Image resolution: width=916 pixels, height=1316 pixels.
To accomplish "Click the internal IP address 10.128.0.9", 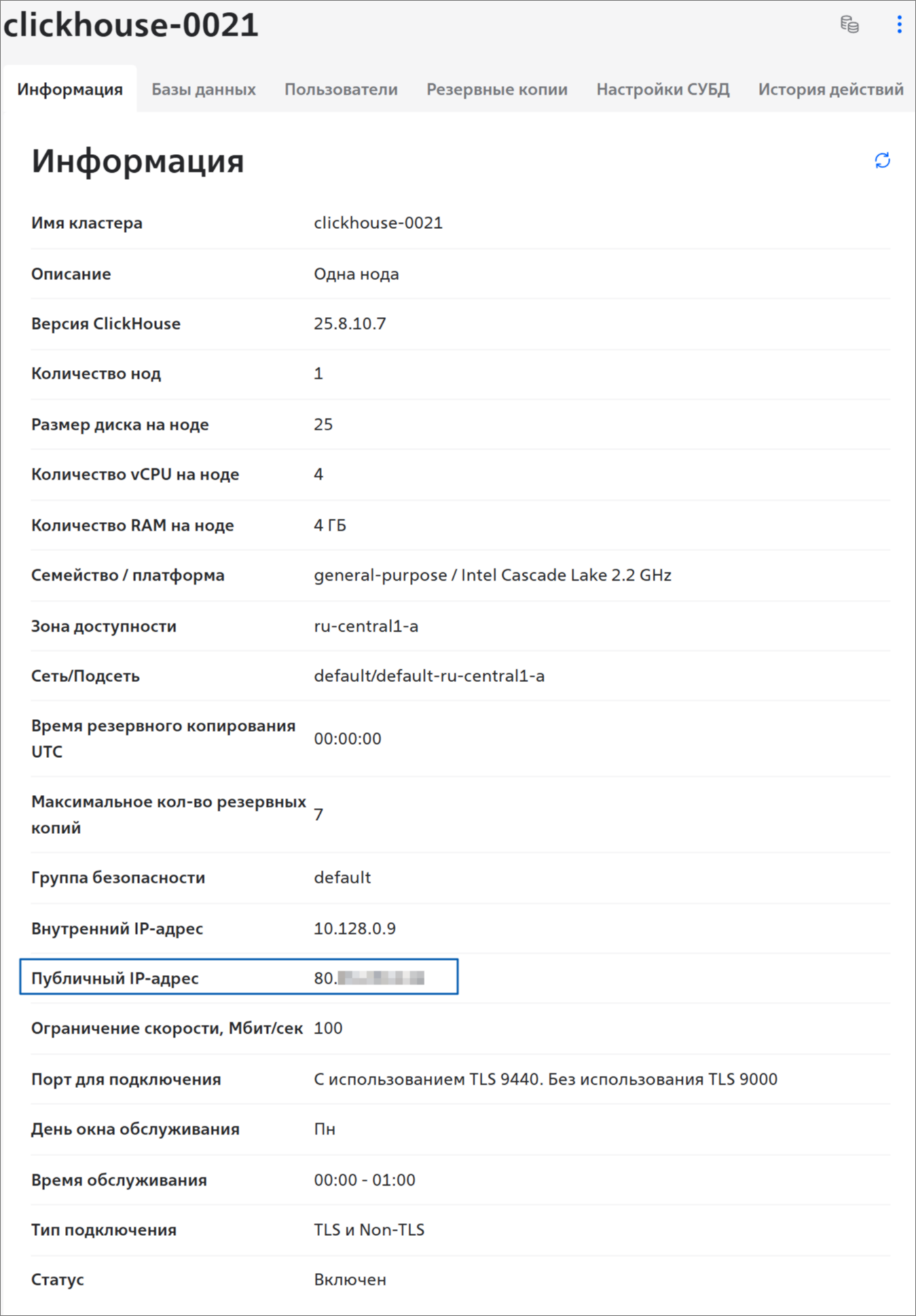I will (x=355, y=928).
